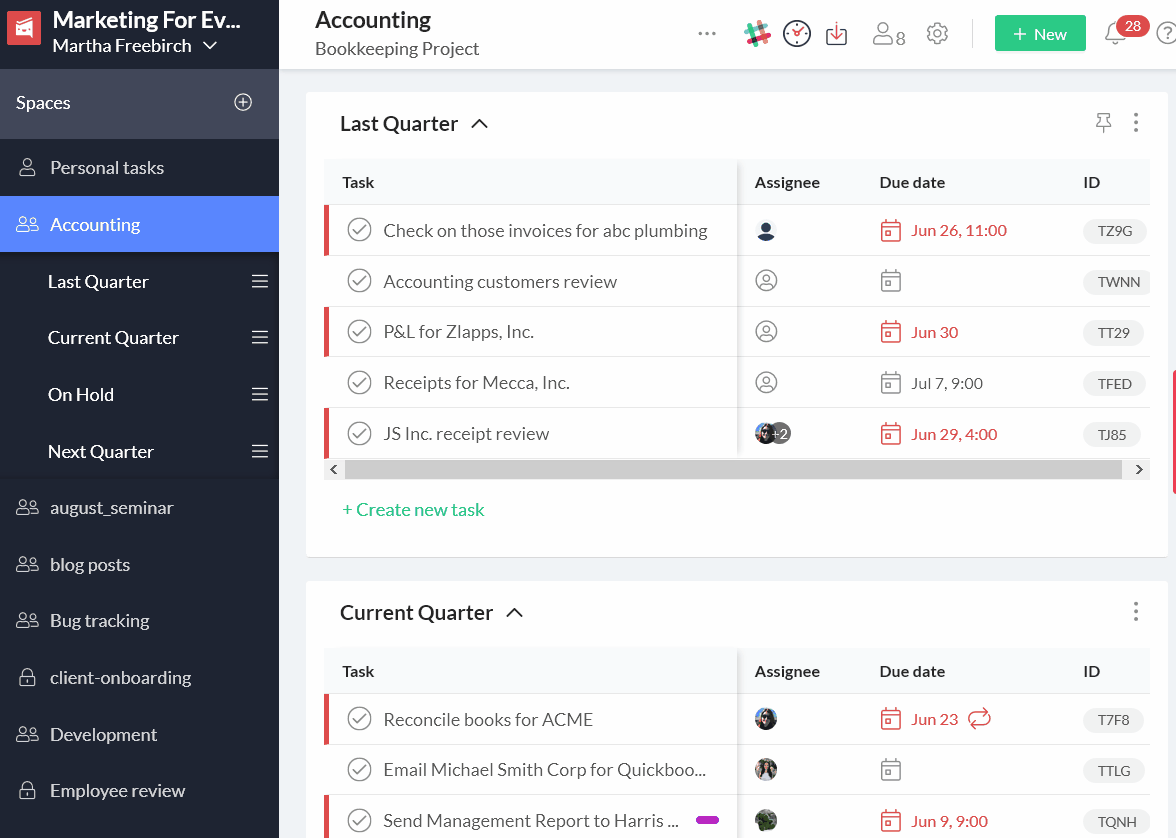
Task: Click Create new task link
Action: pos(413,509)
